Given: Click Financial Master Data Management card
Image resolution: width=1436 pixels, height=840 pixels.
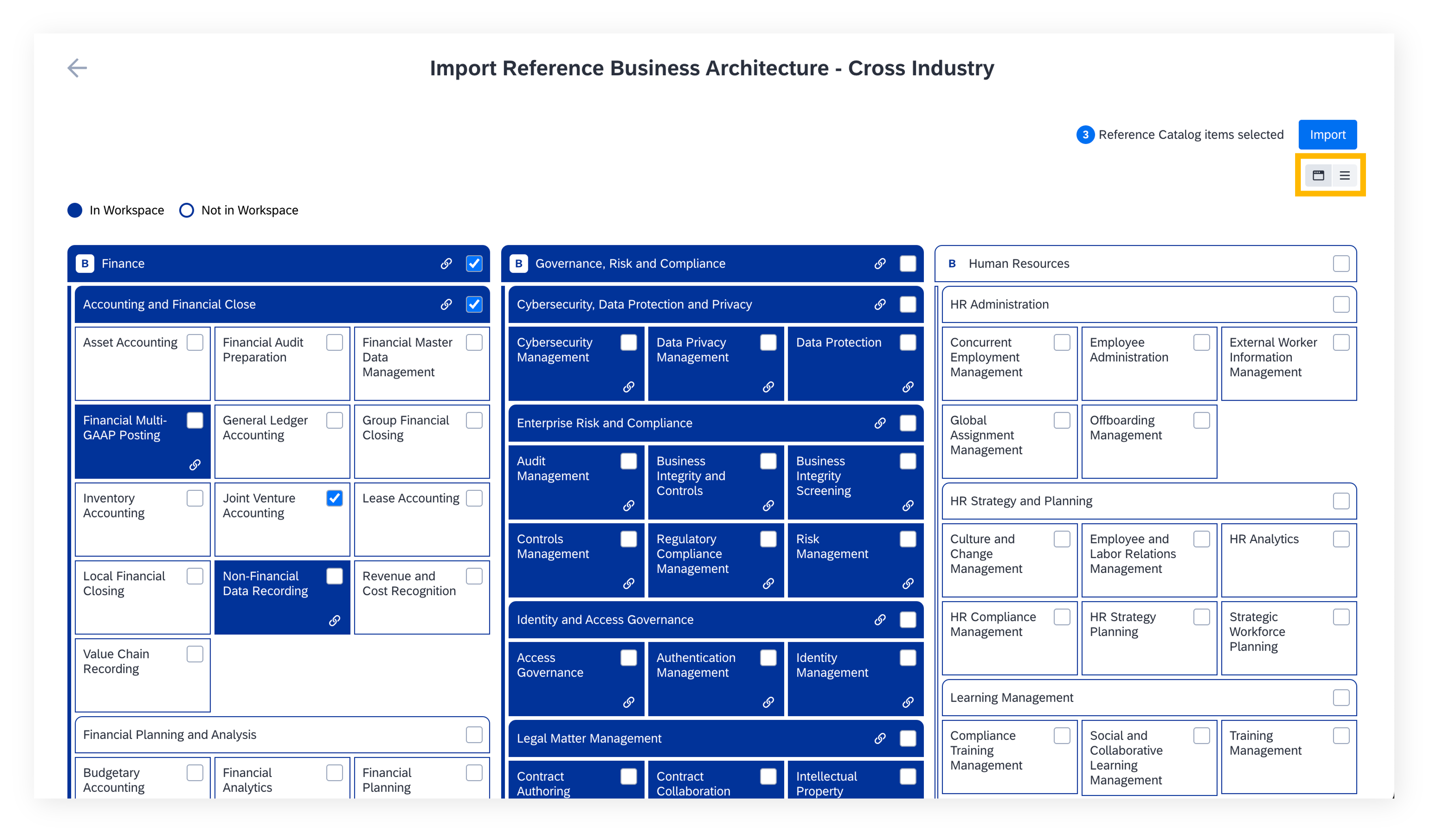Looking at the screenshot, I should point(422,363).
